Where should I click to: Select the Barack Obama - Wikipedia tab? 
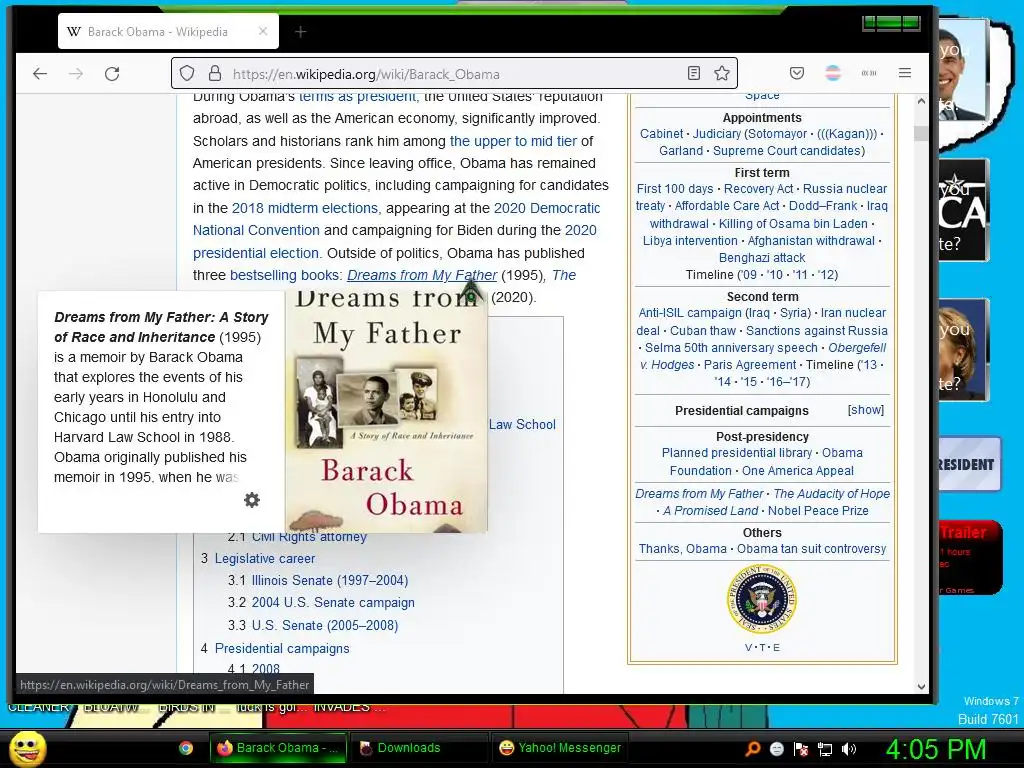pyautogui.click(x=168, y=31)
